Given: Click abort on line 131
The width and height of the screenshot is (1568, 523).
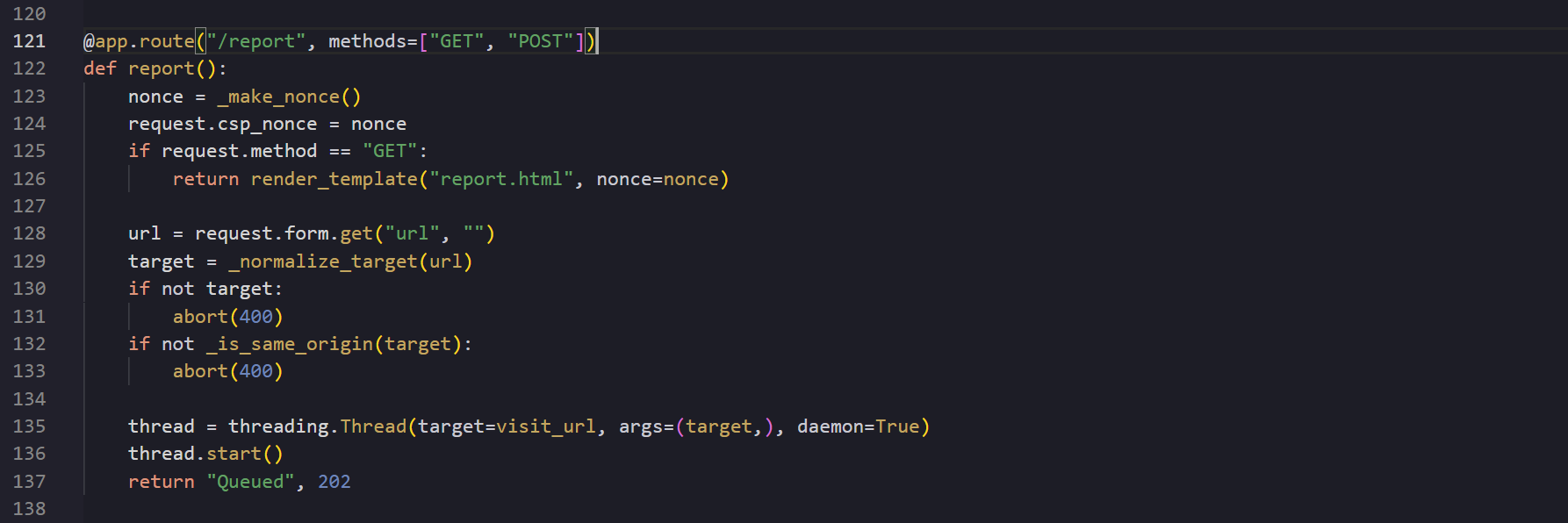Looking at the screenshot, I should 200,317.
